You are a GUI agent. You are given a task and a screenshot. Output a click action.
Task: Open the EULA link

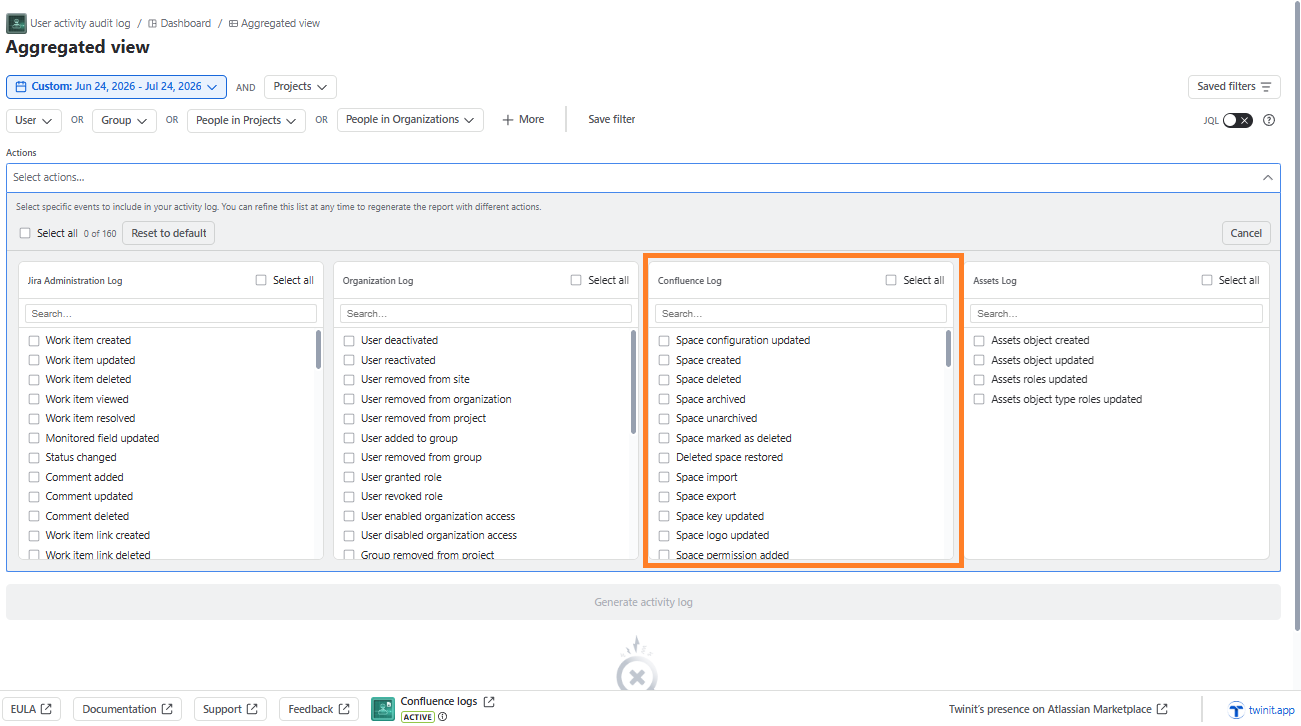pos(31,710)
